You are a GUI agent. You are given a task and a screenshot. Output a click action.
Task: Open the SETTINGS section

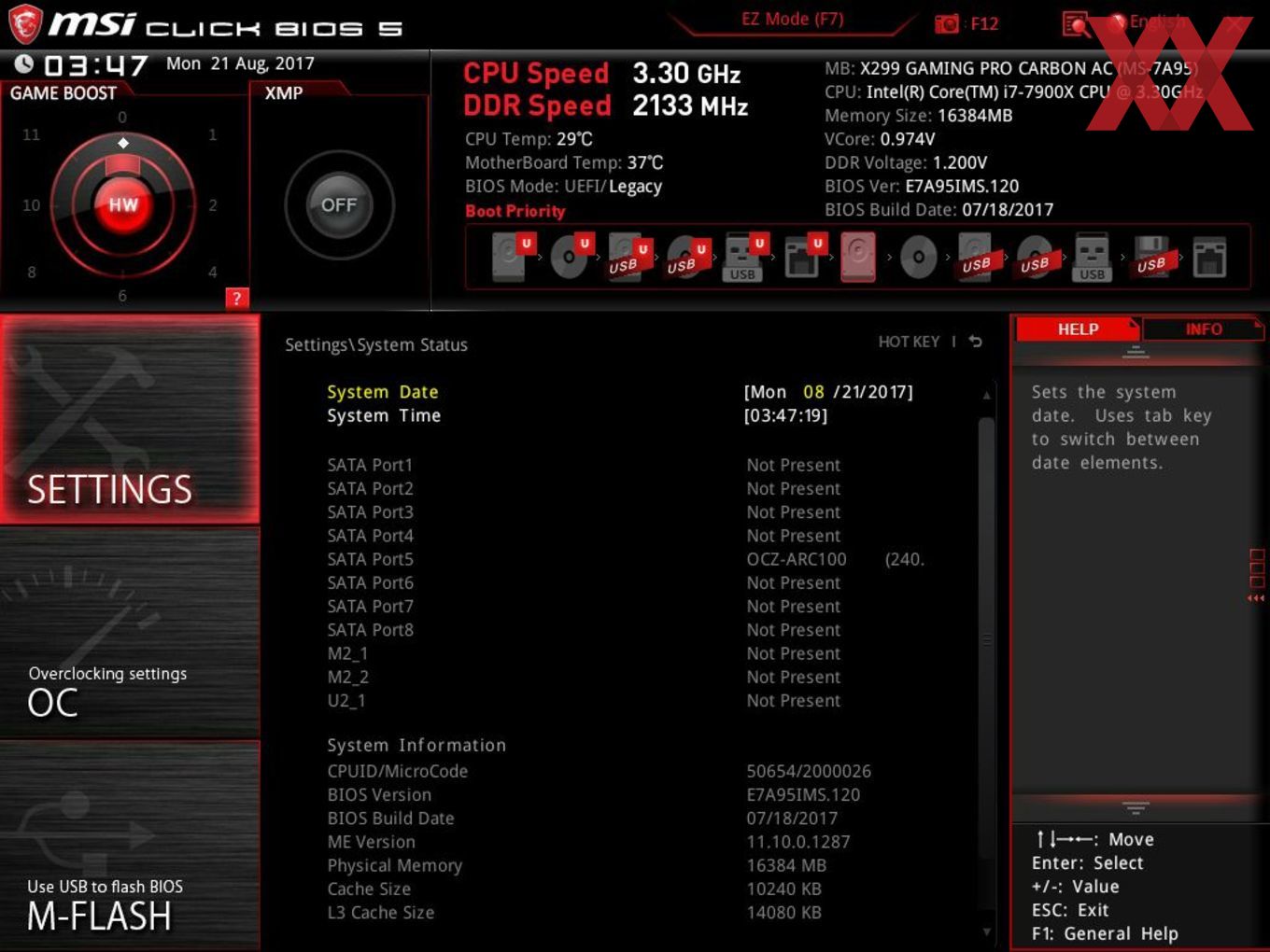coord(130,419)
